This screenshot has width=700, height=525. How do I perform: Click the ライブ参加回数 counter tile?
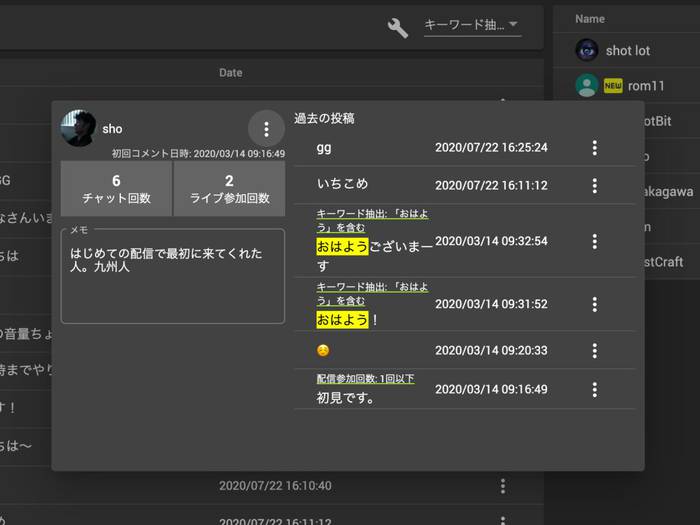229,188
